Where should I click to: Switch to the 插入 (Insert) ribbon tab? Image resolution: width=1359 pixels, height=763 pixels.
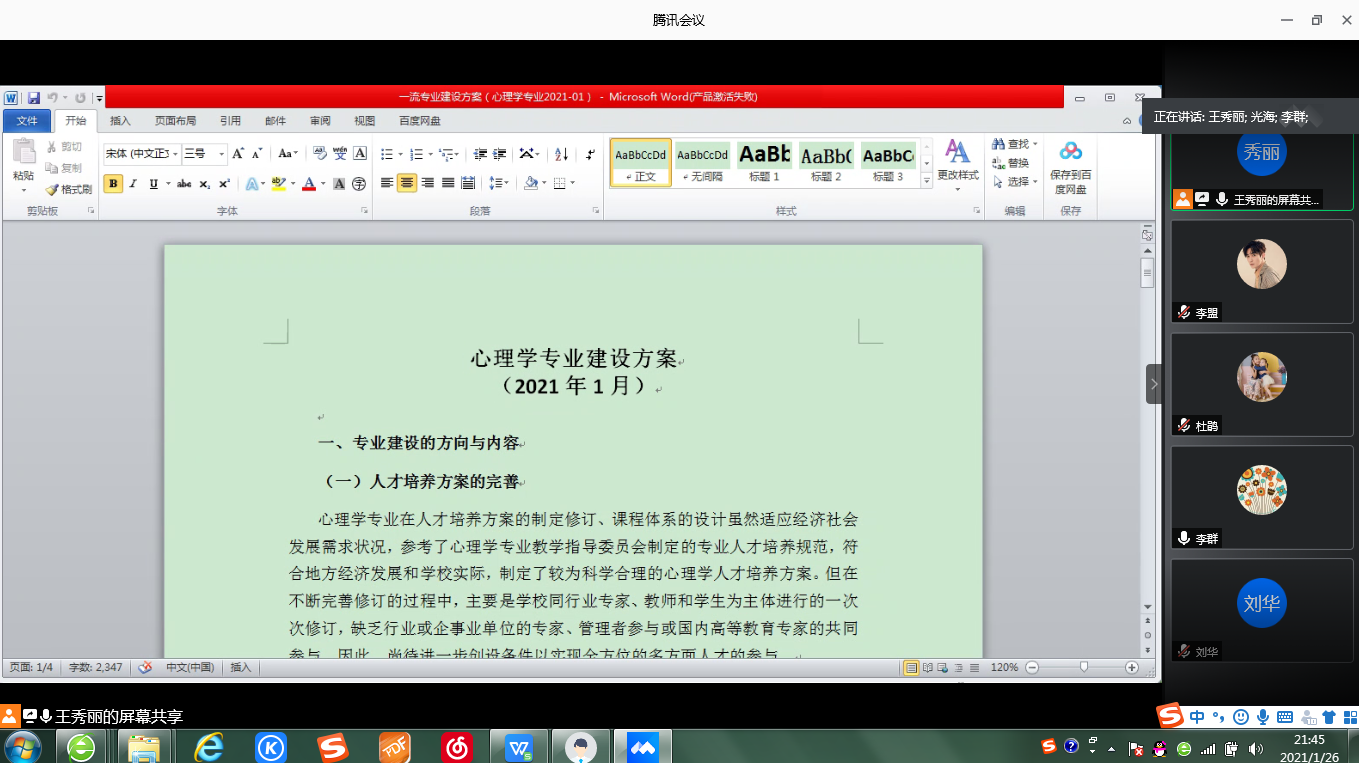coord(120,121)
